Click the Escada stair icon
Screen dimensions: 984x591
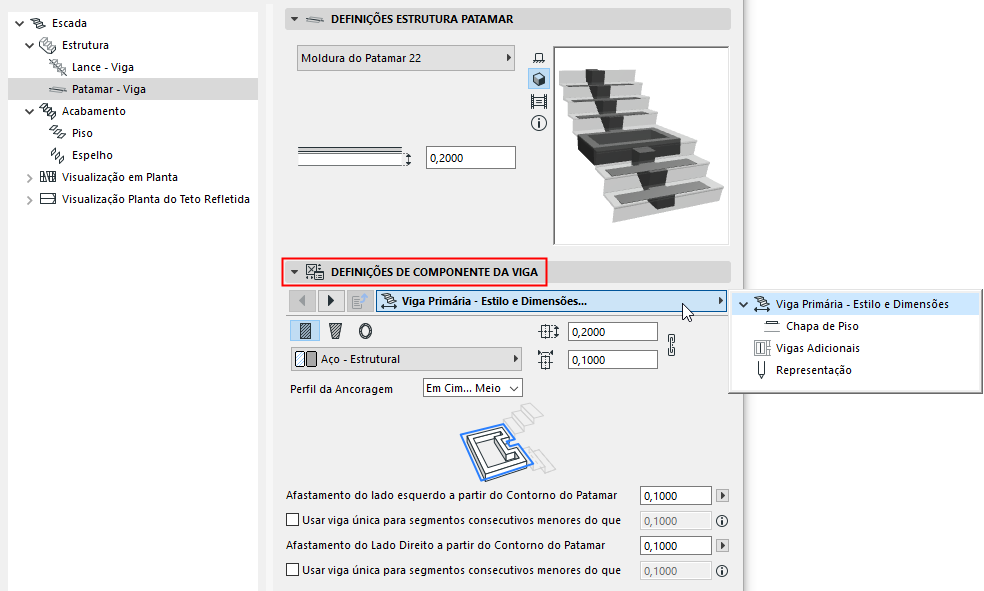pos(38,23)
